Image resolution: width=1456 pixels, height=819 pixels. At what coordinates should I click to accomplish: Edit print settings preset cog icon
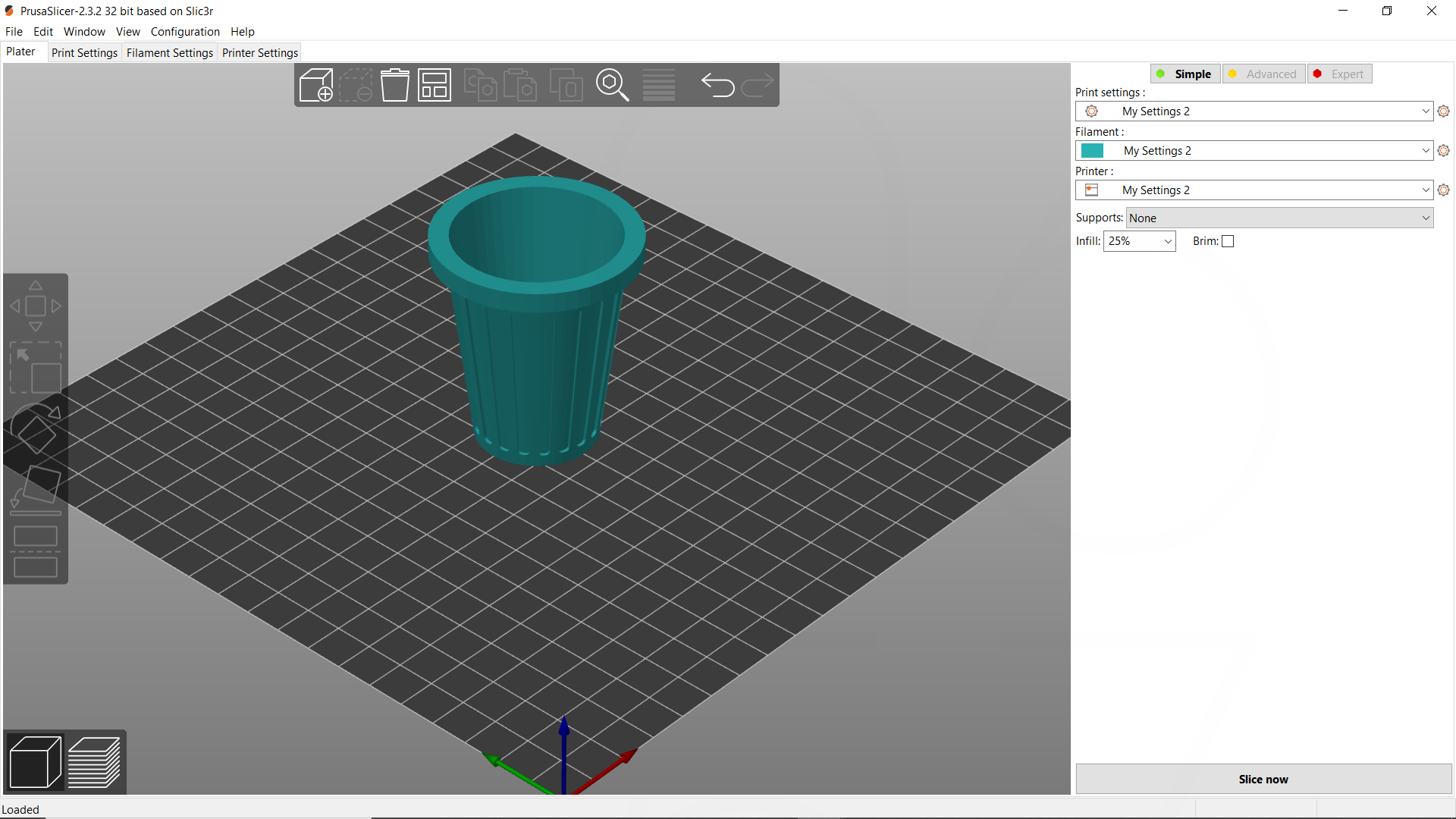tap(1444, 111)
